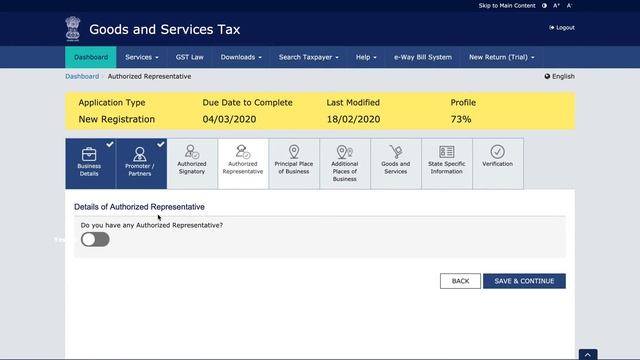Screen dimensions: 640x360
Task: Click Skip to Main Content link
Action: pos(507,6)
